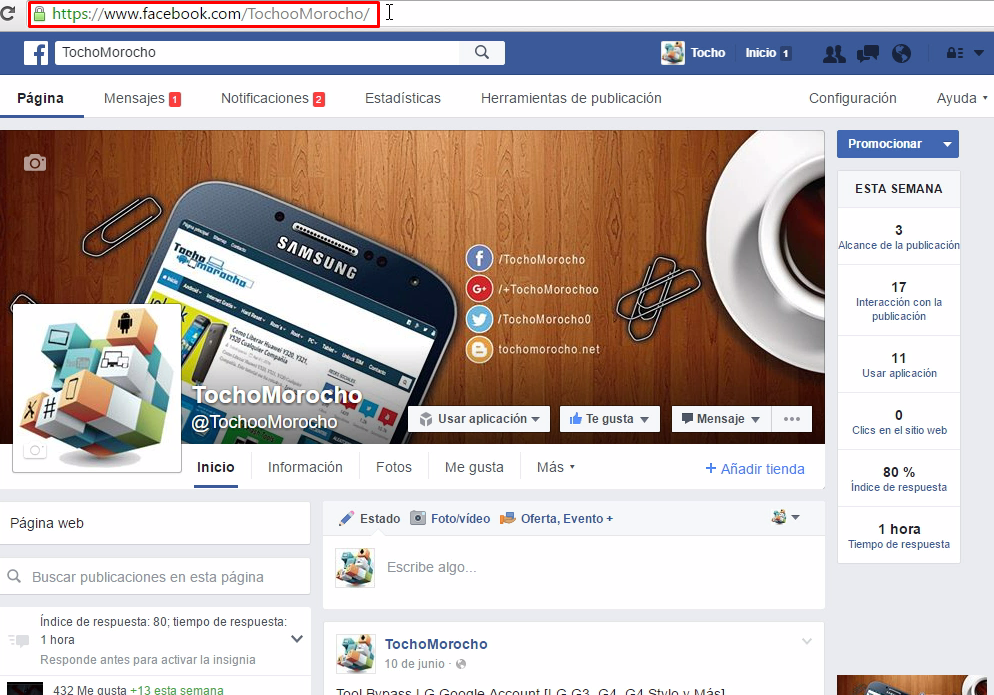Open Herramientas de publicación tab
Image resolution: width=994 pixels, height=695 pixels.
tap(571, 98)
